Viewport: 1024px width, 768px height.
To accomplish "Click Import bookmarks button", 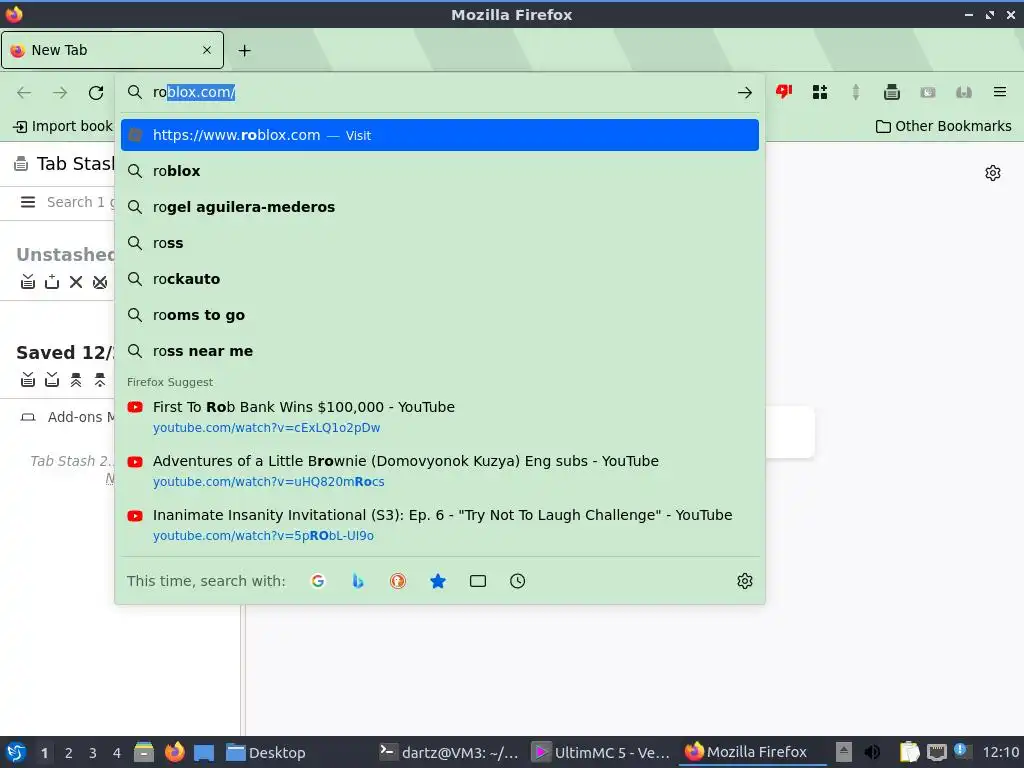I will click(x=63, y=126).
